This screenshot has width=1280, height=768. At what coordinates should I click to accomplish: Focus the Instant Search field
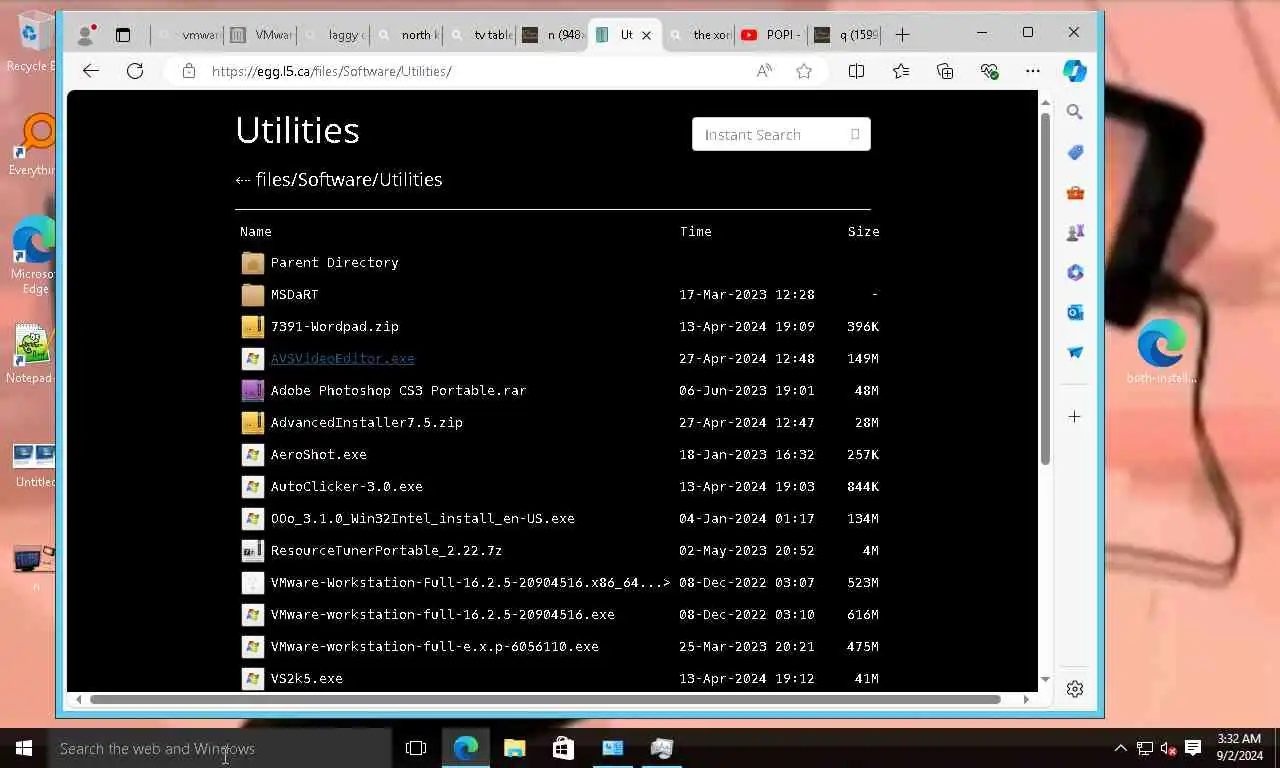pyautogui.click(x=781, y=134)
